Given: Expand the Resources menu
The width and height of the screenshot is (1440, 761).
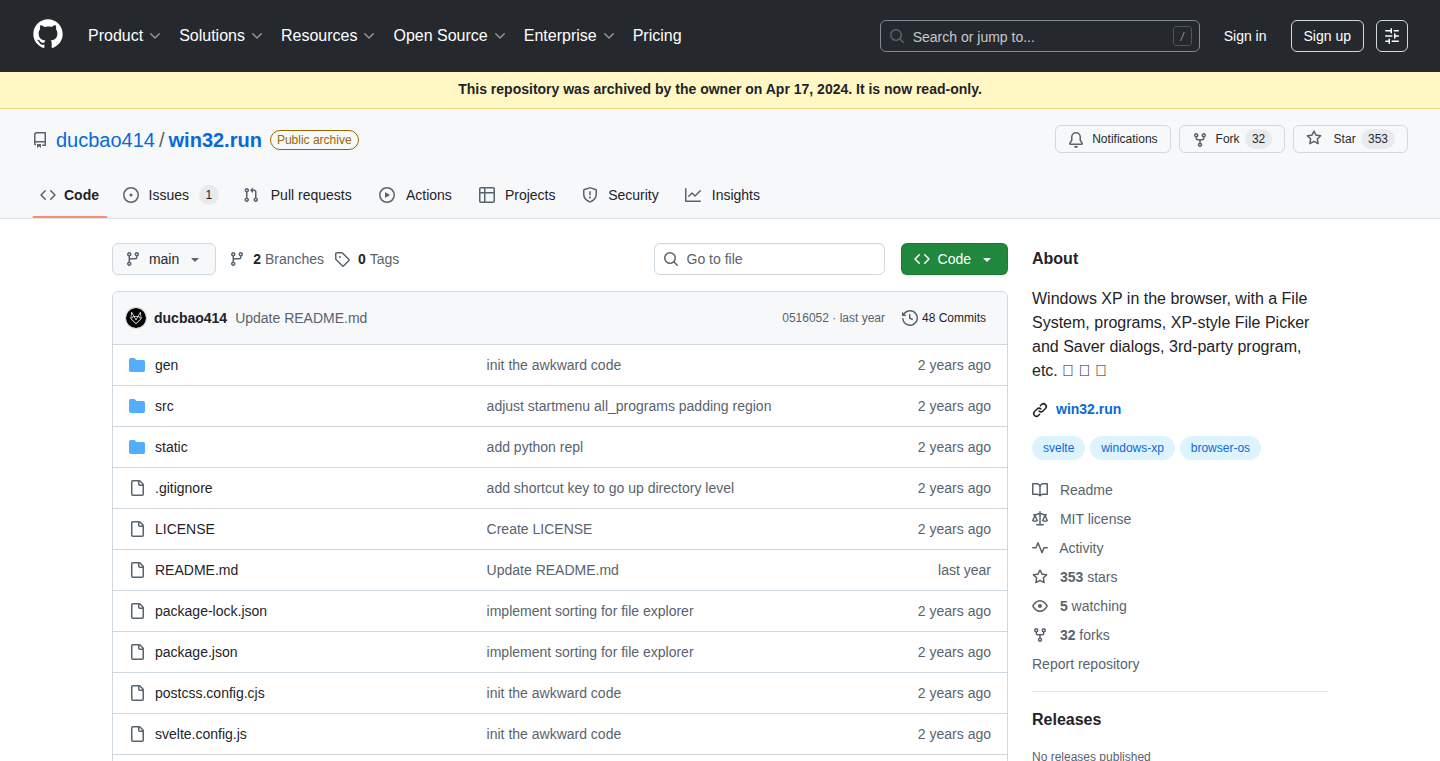Looking at the screenshot, I should pyautogui.click(x=327, y=36).
